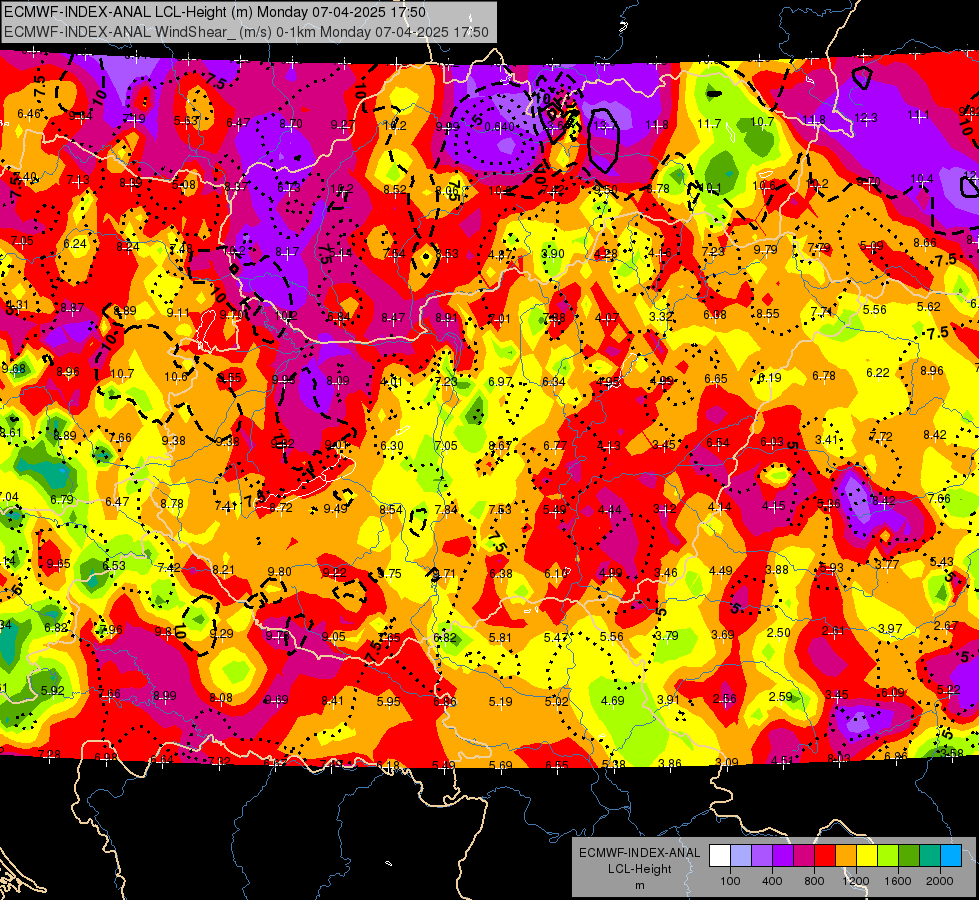Click the legend tick label 100

[x=730, y=881]
